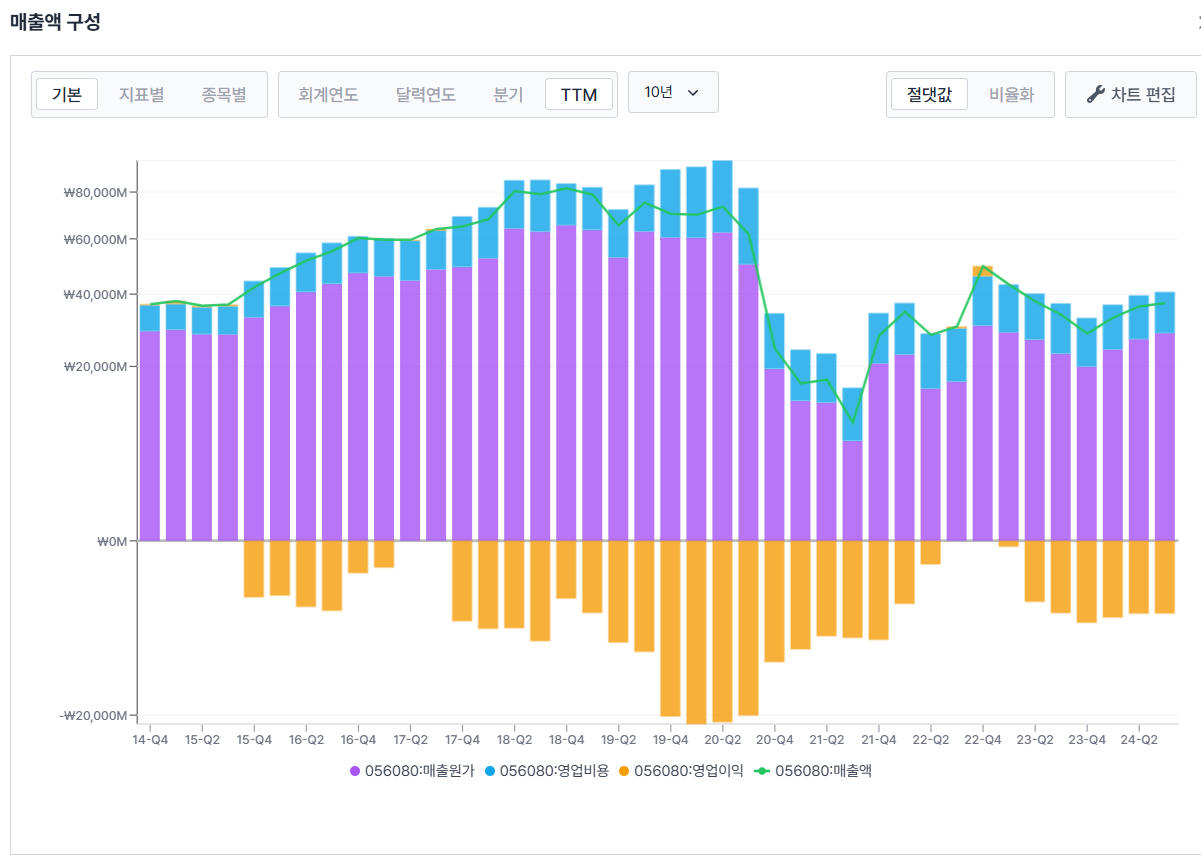Click purple bar above 14-Q4
Image resolution: width=1201 pixels, height=857 pixels.
pyautogui.click(x=150, y=436)
